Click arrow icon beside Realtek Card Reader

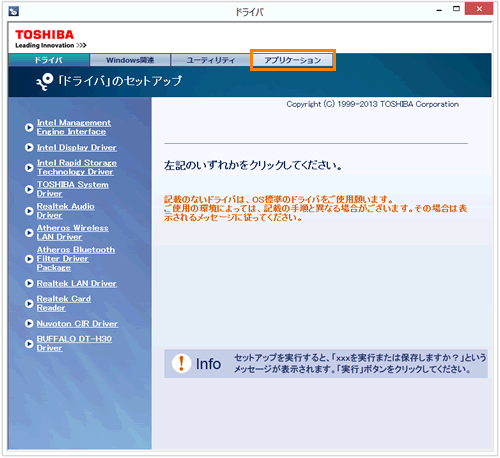click(x=29, y=303)
